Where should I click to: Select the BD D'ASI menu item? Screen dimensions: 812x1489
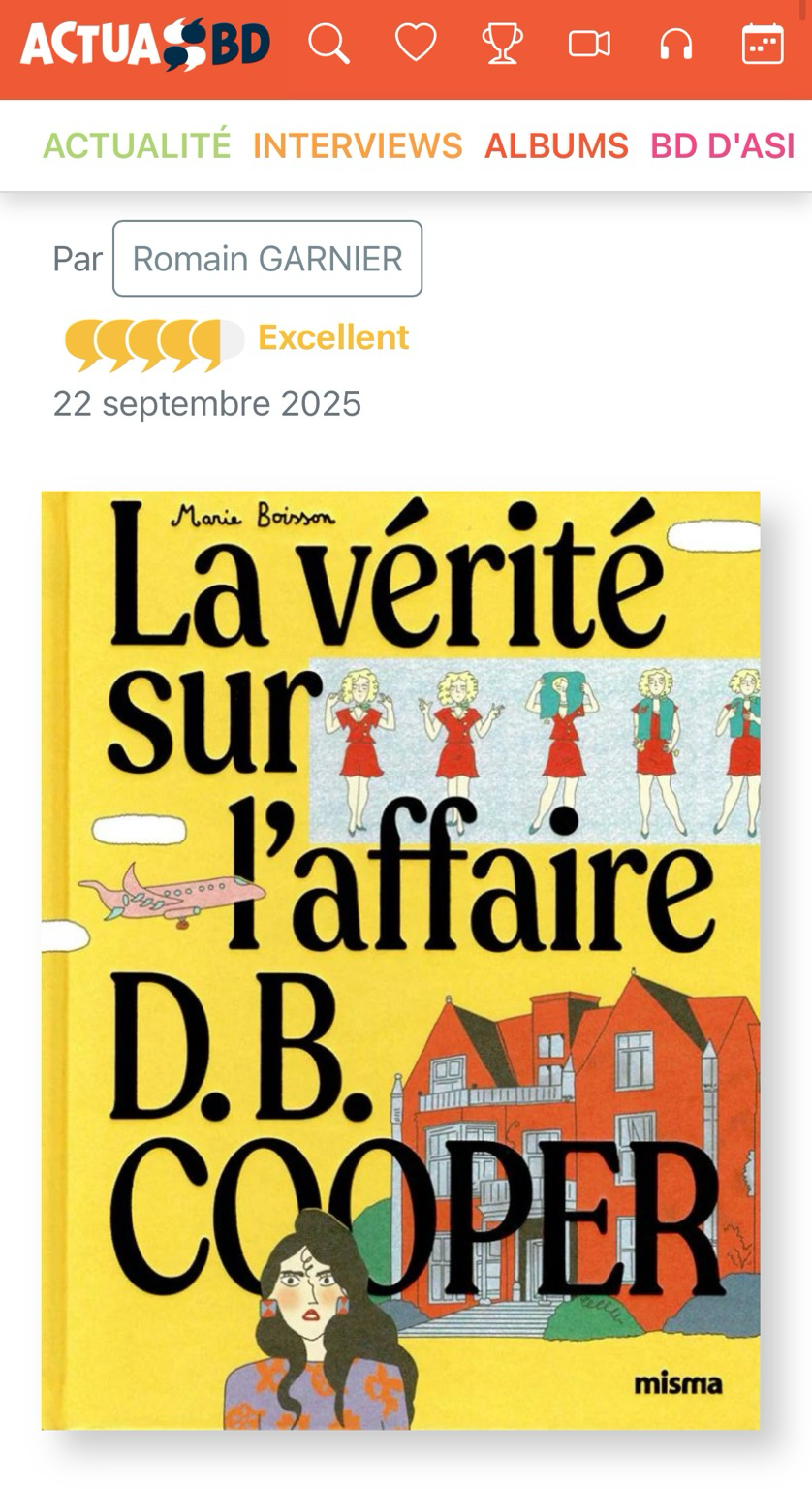click(x=723, y=145)
